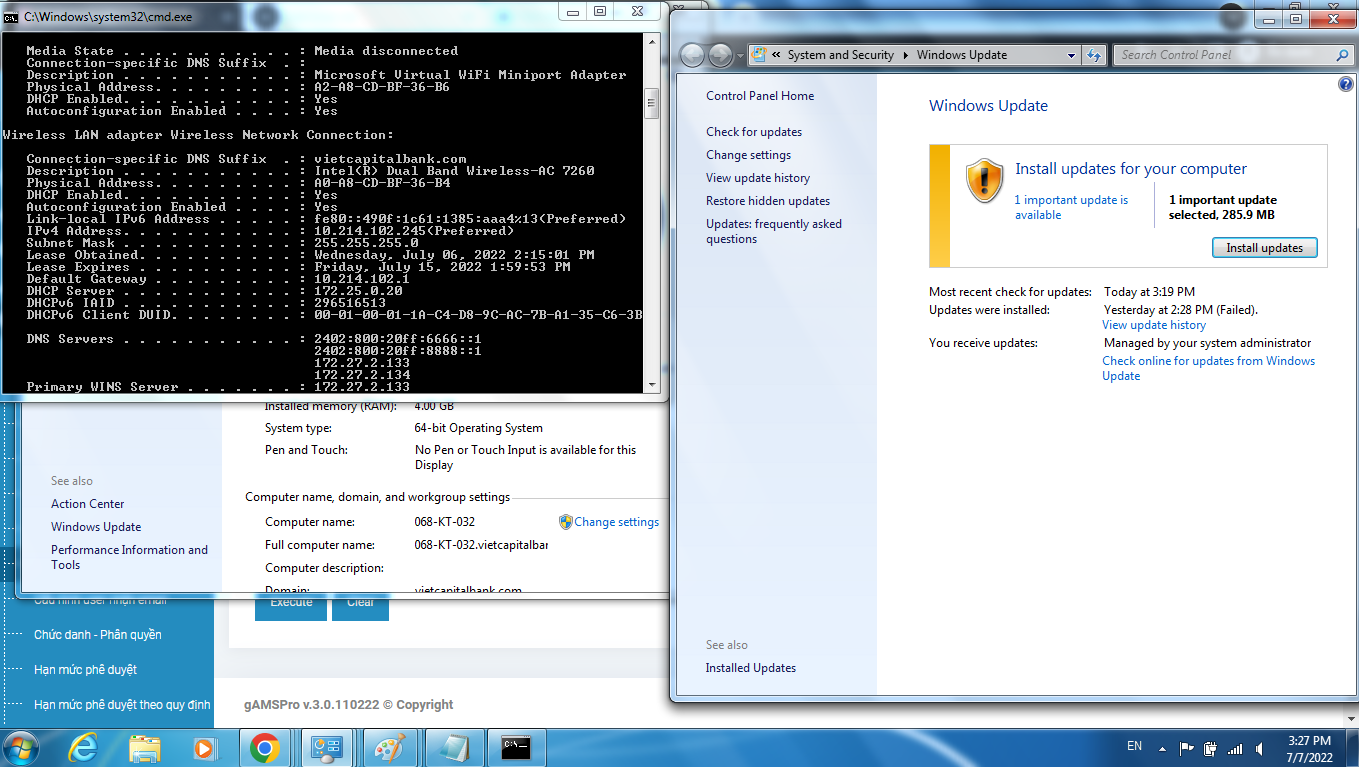Click the EN language indicator
Image resolution: width=1359 pixels, height=767 pixels.
click(1134, 746)
